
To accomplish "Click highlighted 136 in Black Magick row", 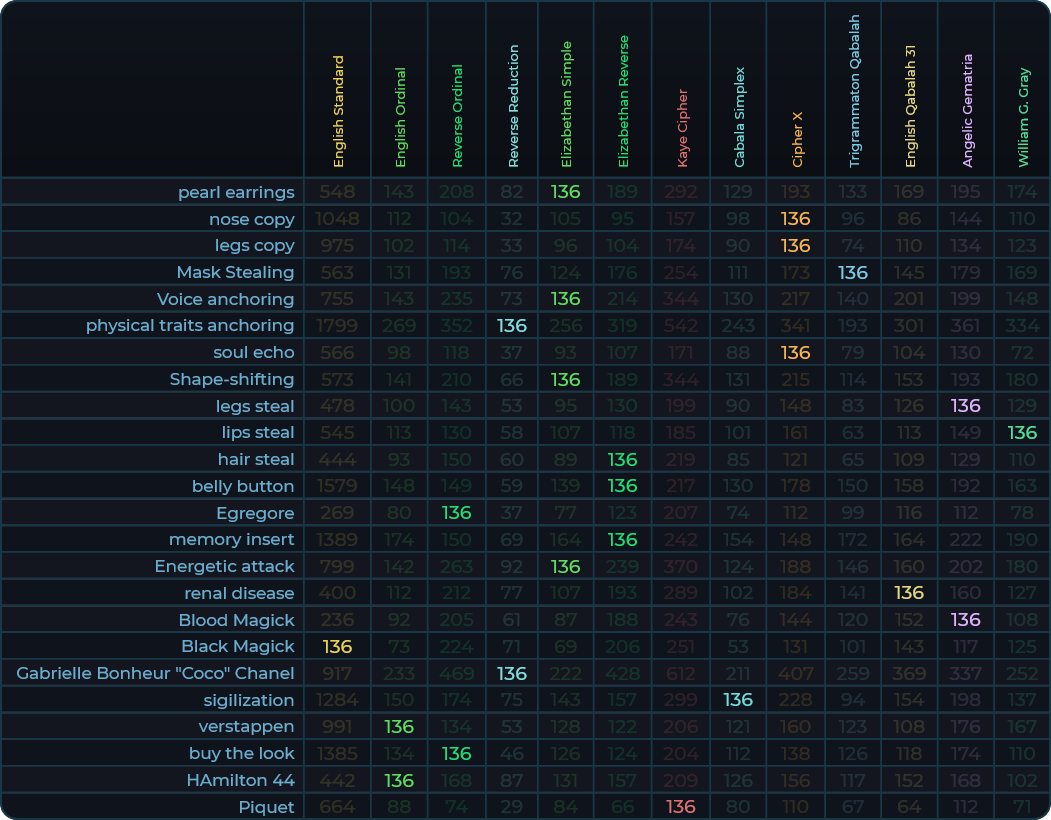I will pos(336,646).
